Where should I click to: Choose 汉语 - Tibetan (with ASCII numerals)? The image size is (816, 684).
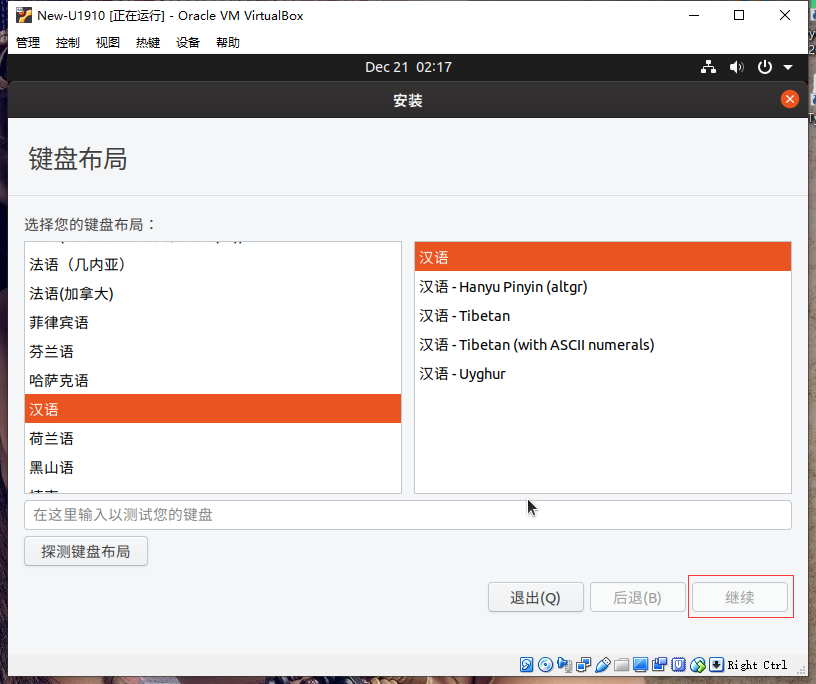point(603,345)
